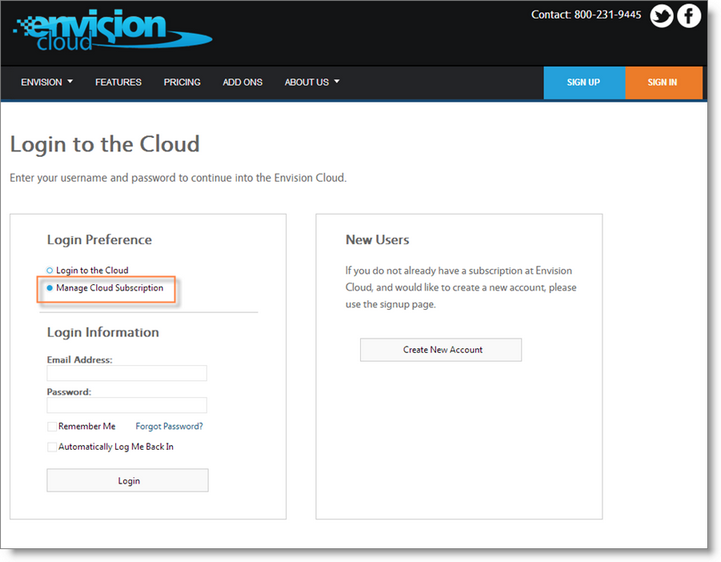Image resolution: width=721 pixels, height=562 pixels.
Task: Click the Envision Cloud logo
Action: [x=112, y=30]
